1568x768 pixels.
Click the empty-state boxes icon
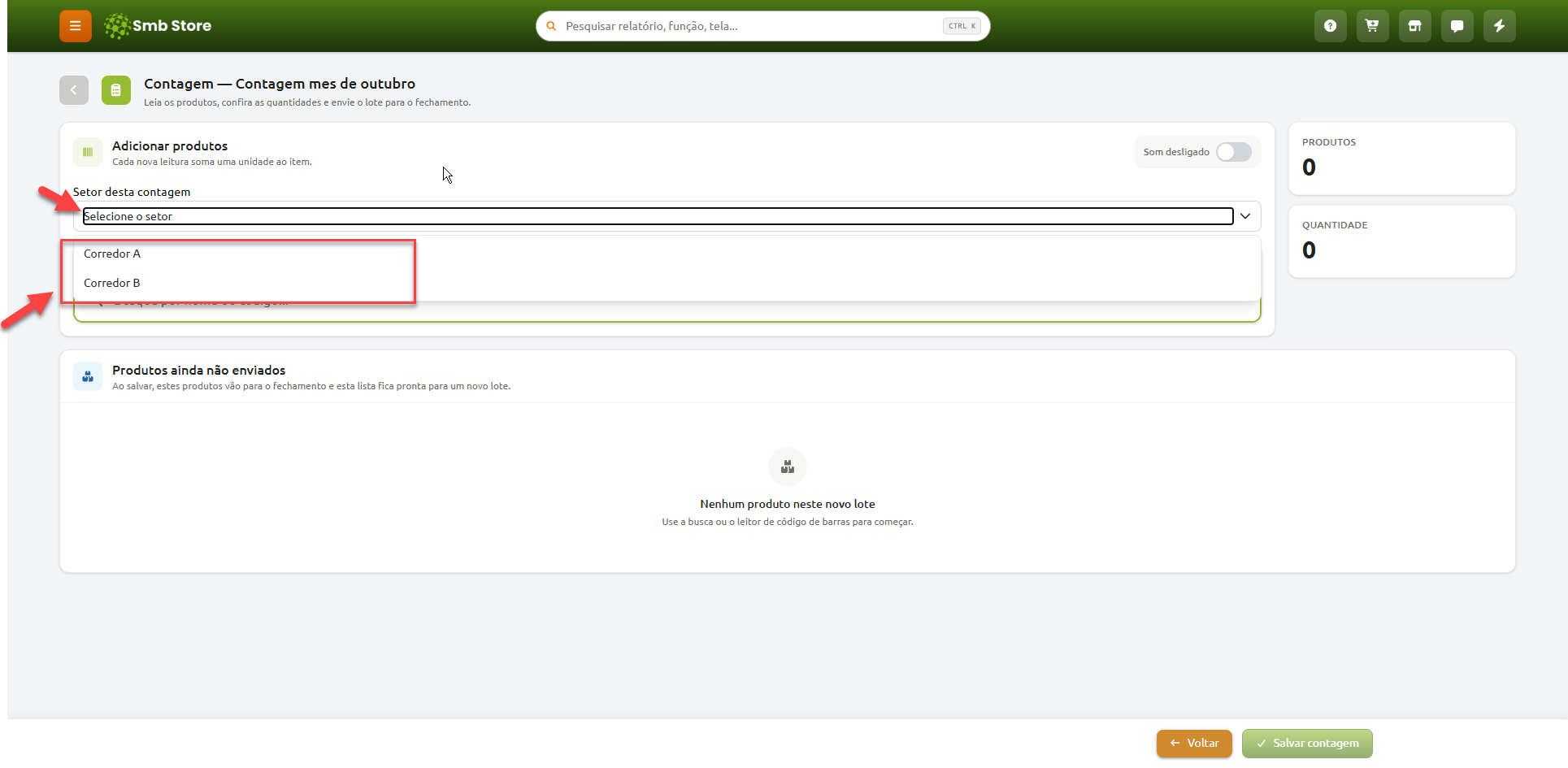pyautogui.click(x=788, y=466)
